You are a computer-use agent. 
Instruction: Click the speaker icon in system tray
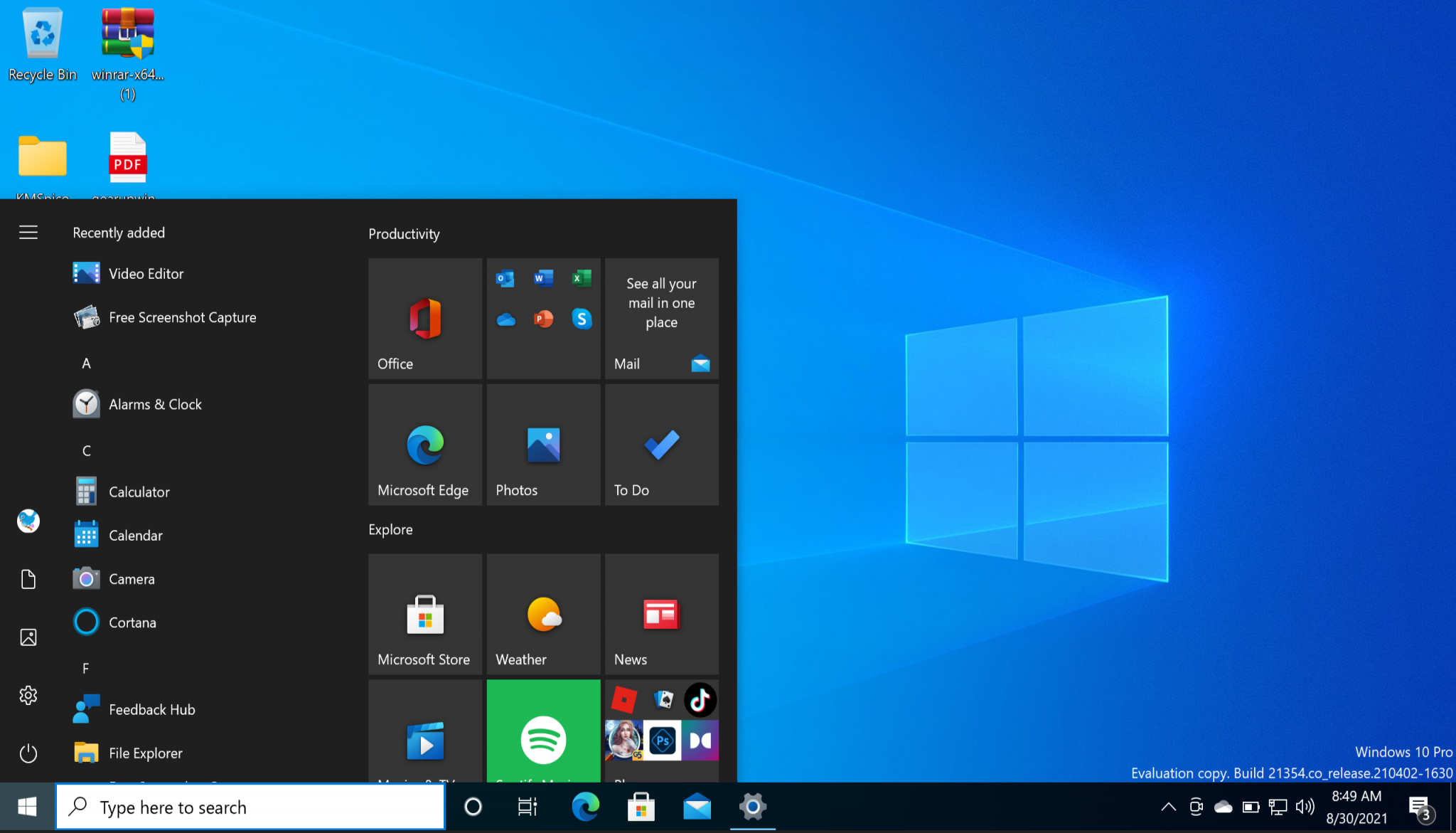[x=1305, y=807]
